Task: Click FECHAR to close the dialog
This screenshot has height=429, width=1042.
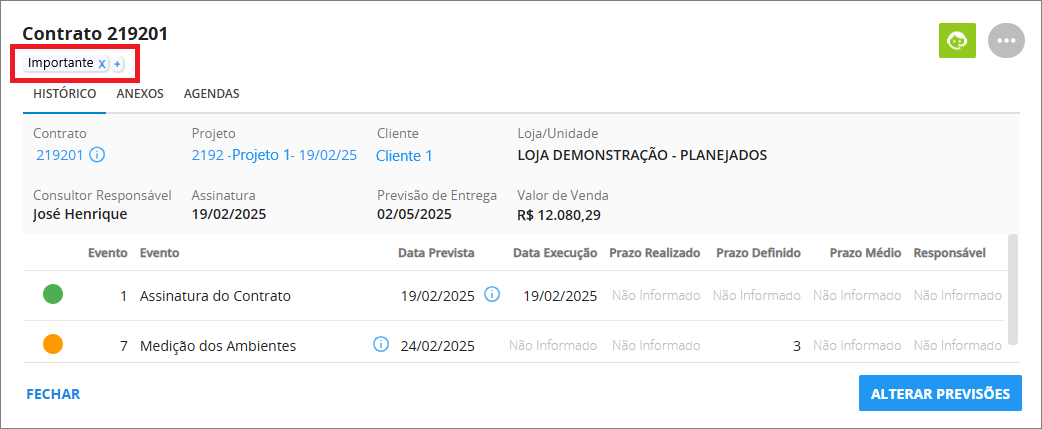Action: pyautogui.click(x=53, y=394)
